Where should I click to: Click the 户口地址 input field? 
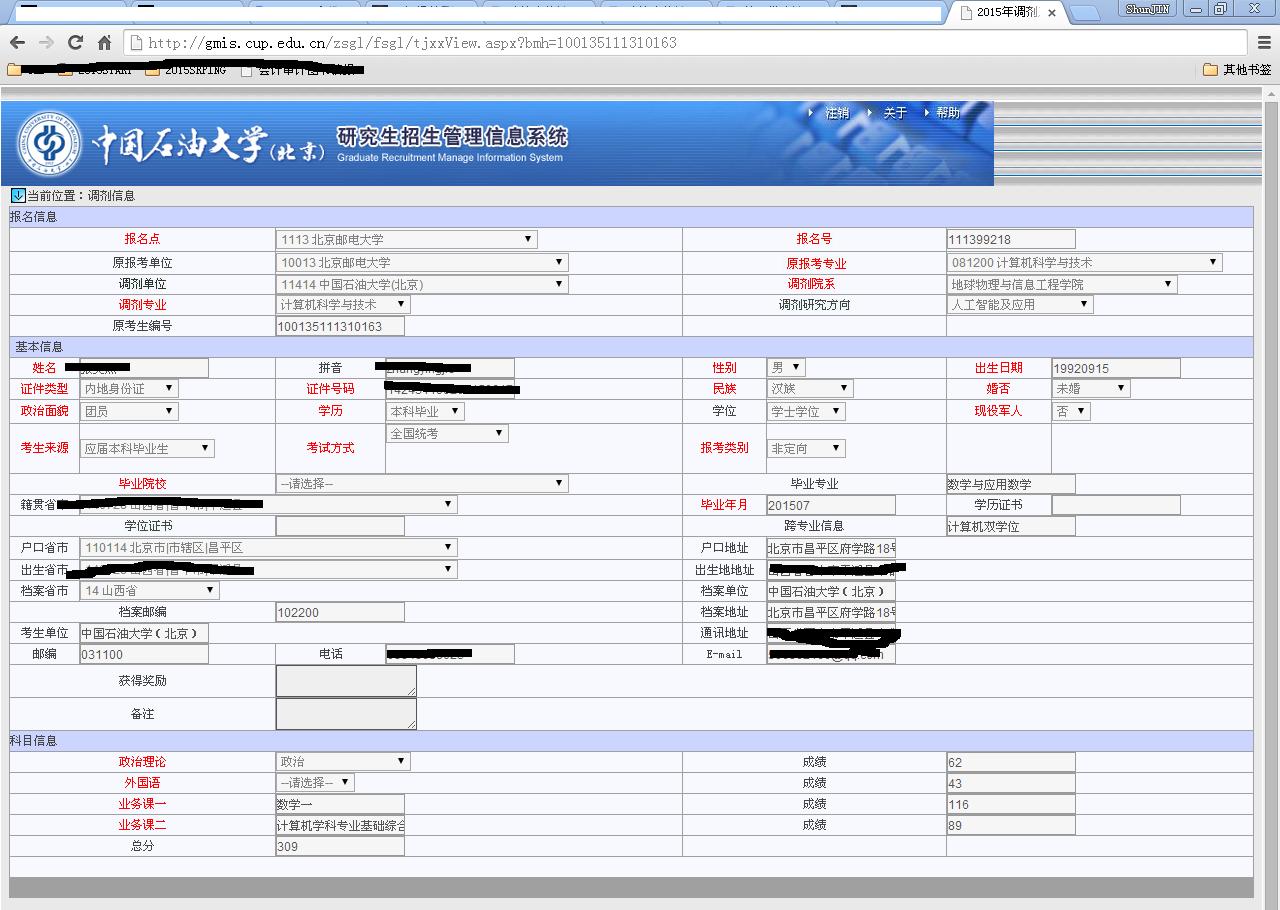pos(831,548)
